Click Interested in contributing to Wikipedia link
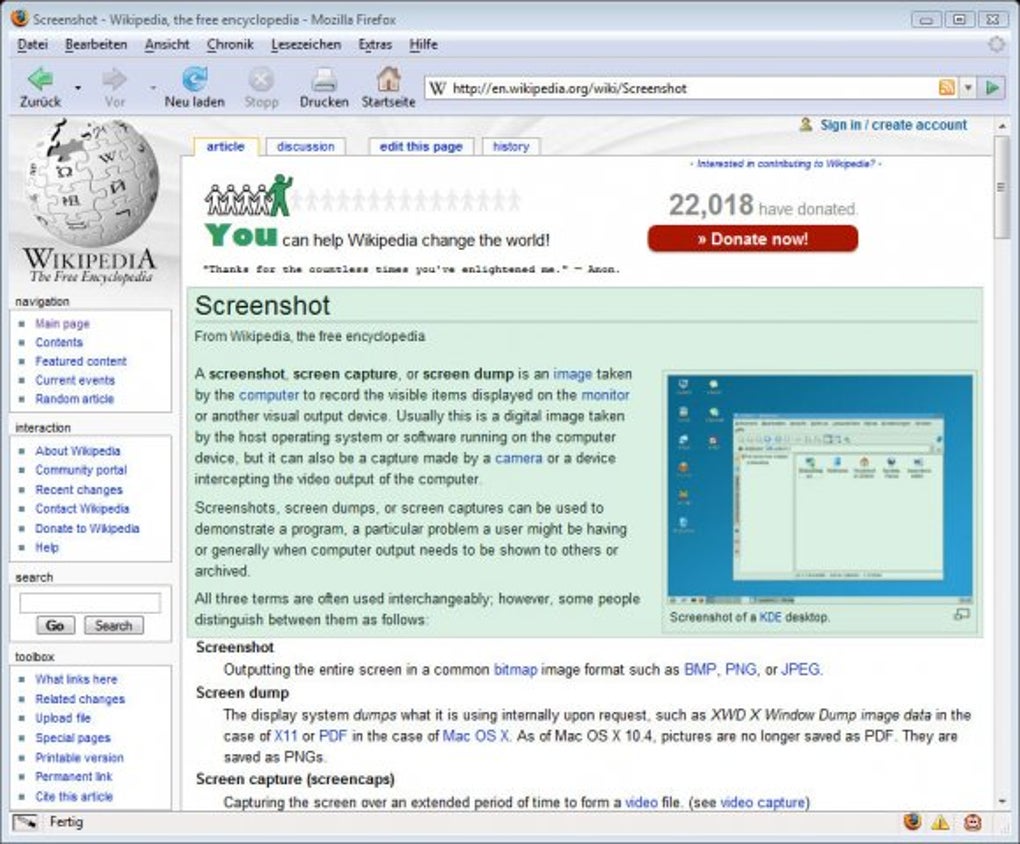1020x844 pixels. click(786, 164)
